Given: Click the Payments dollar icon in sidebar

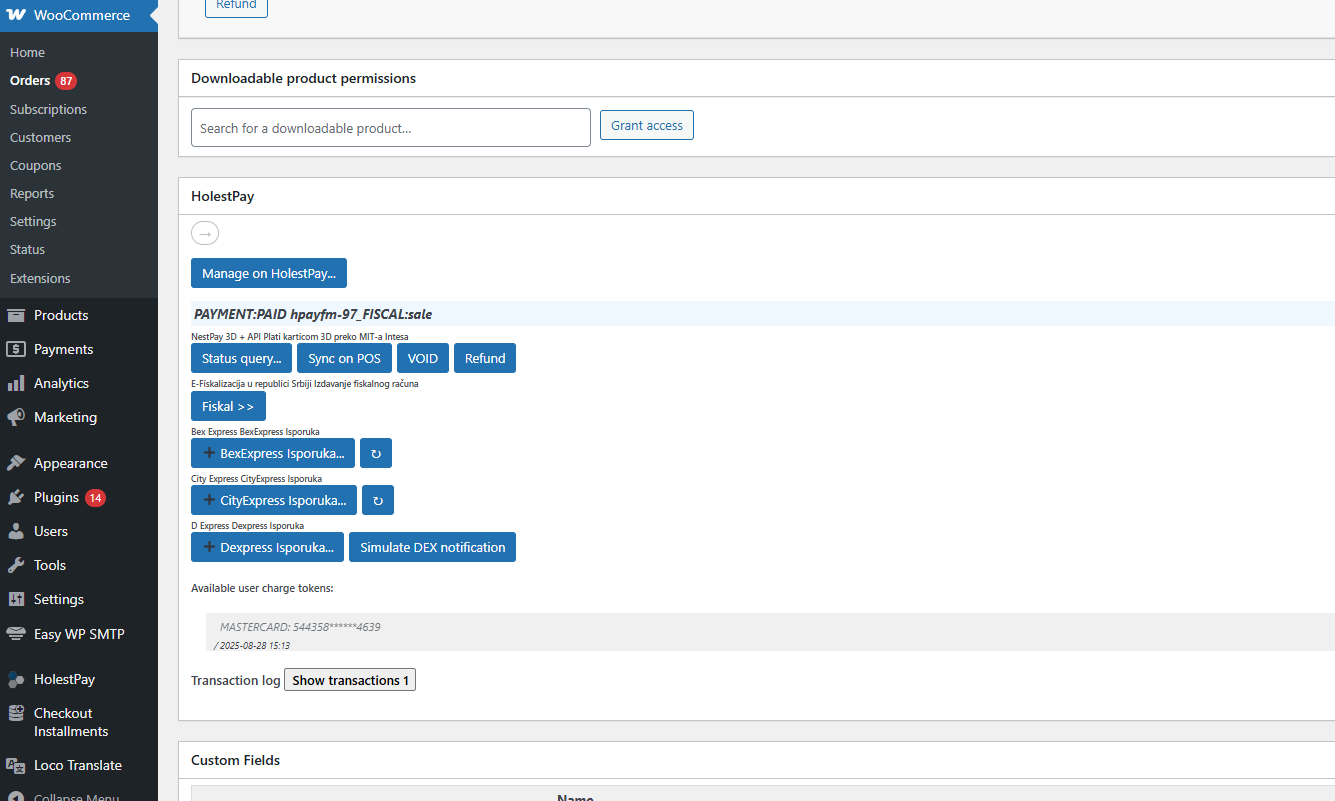Looking at the screenshot, I should (x=16, y=349).
